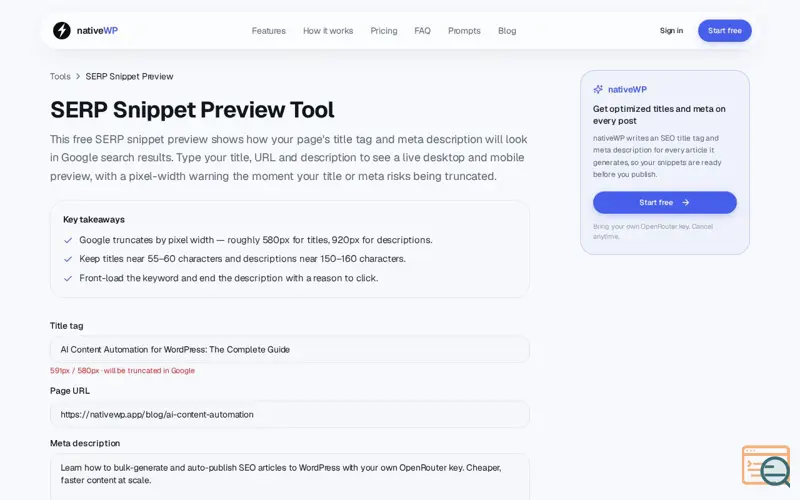
Task: Click Start free button in sidebar card
Action: pos(665,203)
